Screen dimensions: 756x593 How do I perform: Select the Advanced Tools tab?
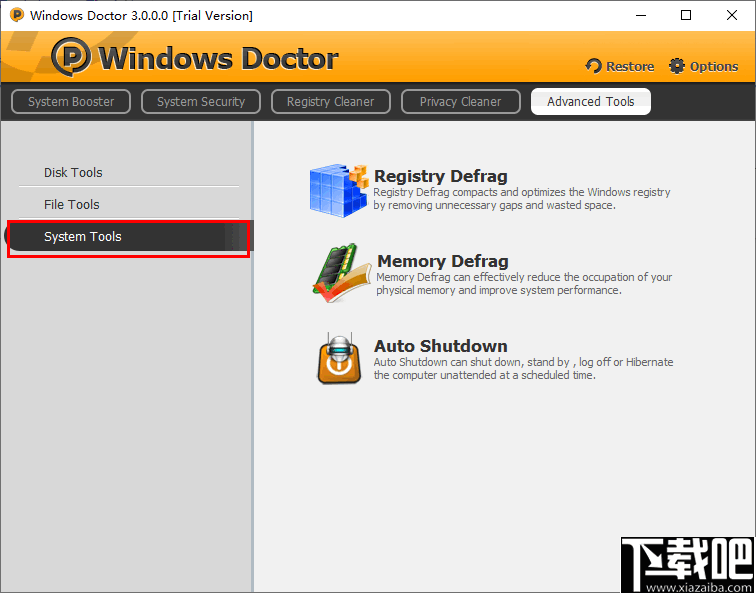coord(591,102)
